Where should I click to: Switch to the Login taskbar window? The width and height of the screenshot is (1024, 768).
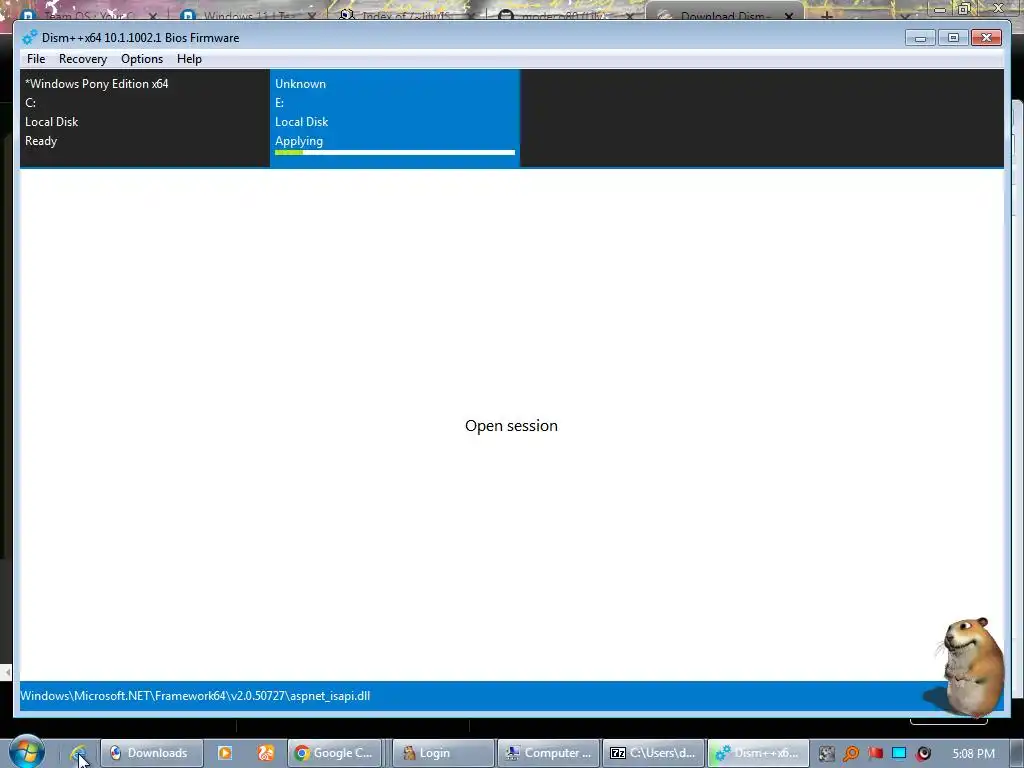442,753
